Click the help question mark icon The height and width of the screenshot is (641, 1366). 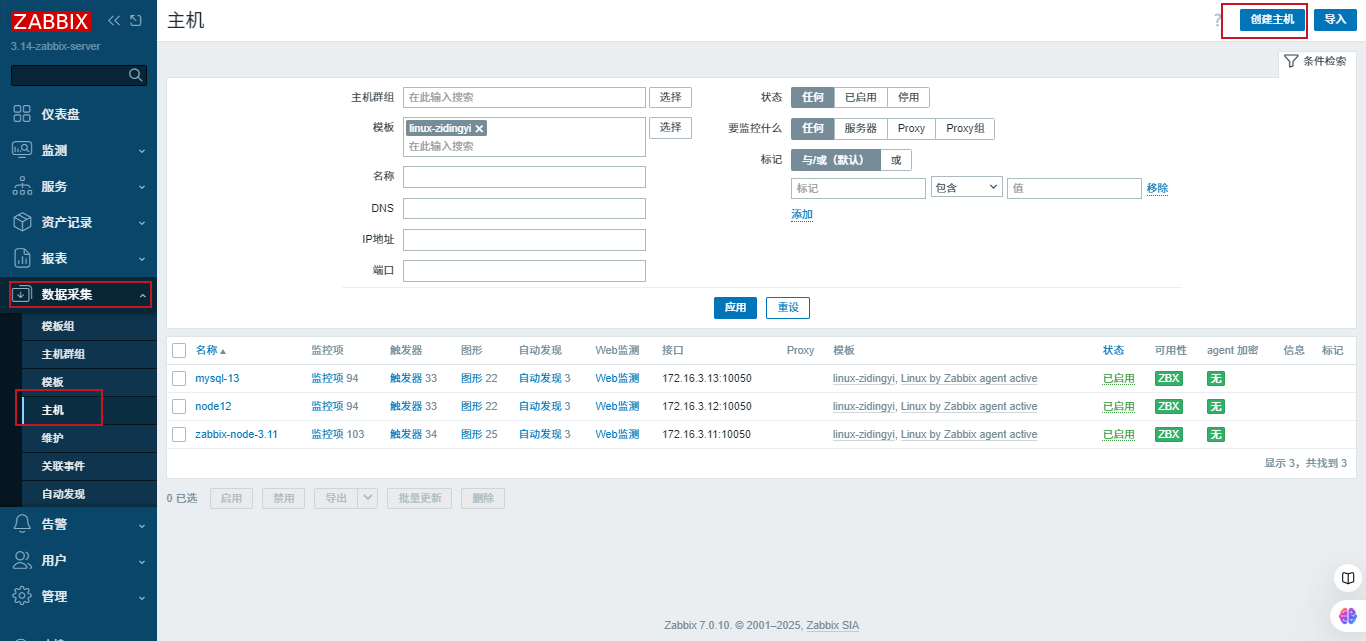click(1218, 20)
